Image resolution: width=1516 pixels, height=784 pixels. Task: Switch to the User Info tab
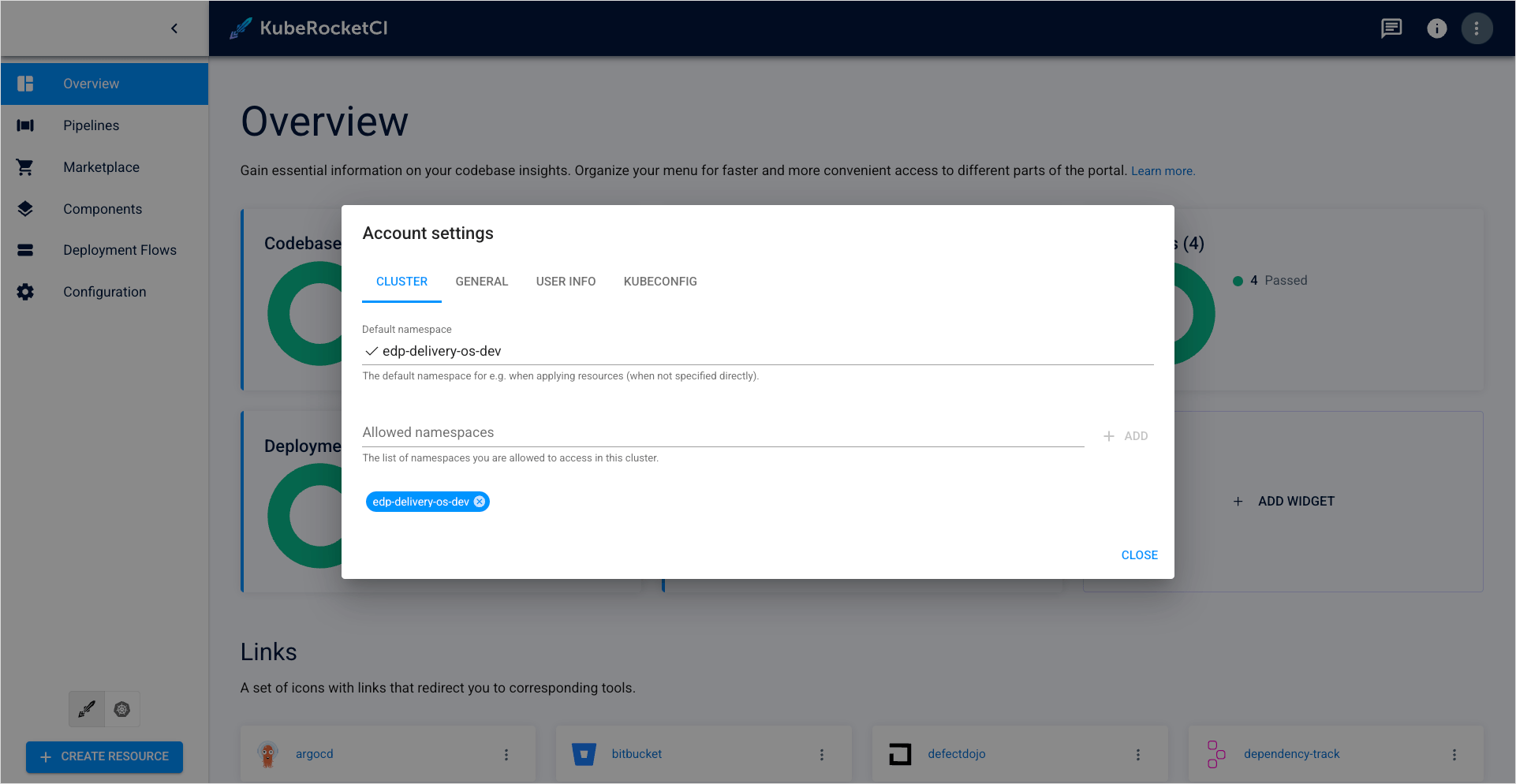(566, 282)
